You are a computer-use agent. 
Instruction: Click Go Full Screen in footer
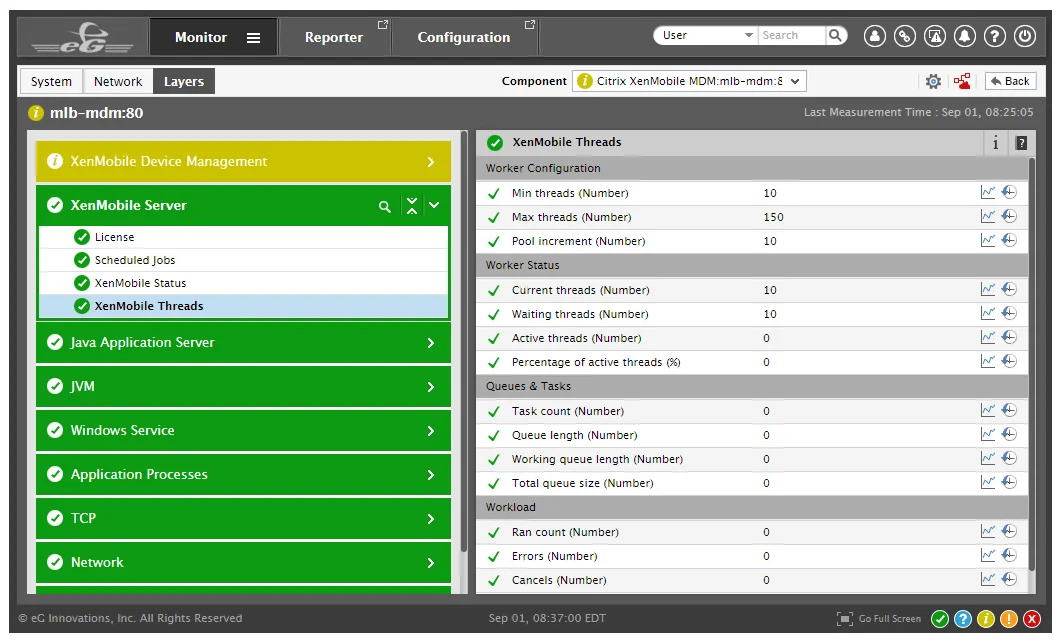pos(879,619)
